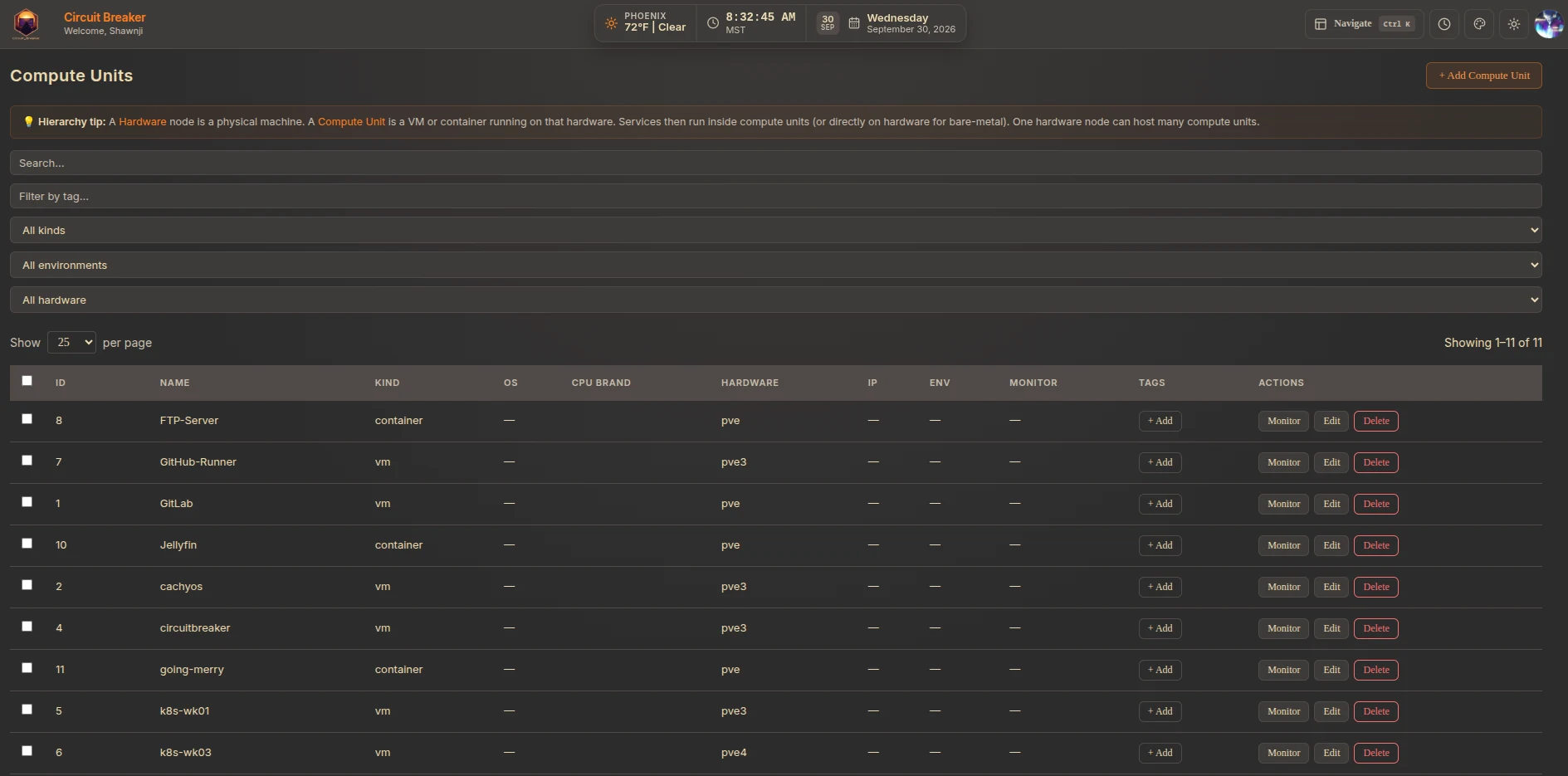The height and width of the screenshot is (776, 1568).
Task: Select the FTP-Server row checkbox
Action: point(27,419)
